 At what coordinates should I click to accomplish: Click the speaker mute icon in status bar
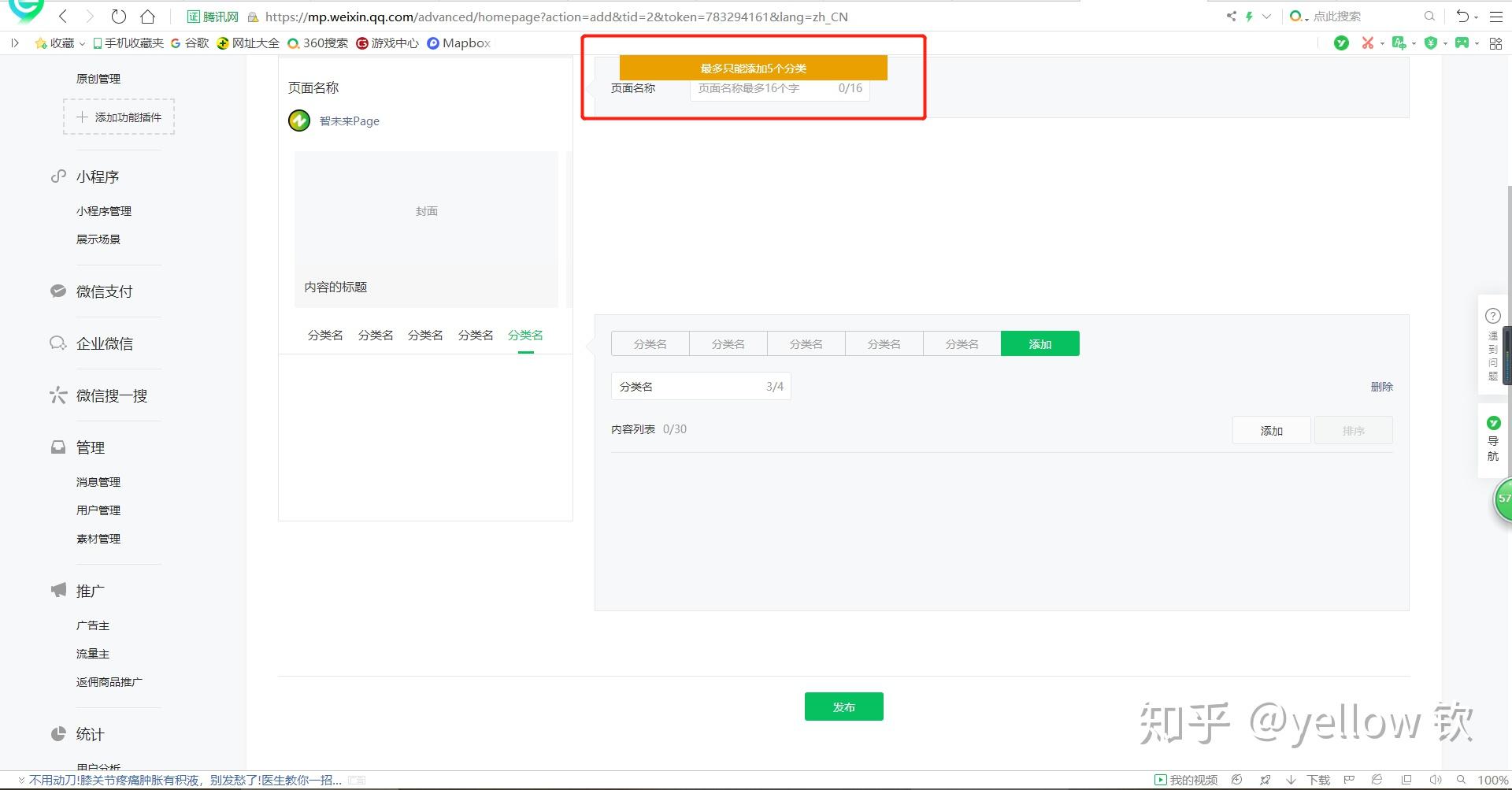1436,780
